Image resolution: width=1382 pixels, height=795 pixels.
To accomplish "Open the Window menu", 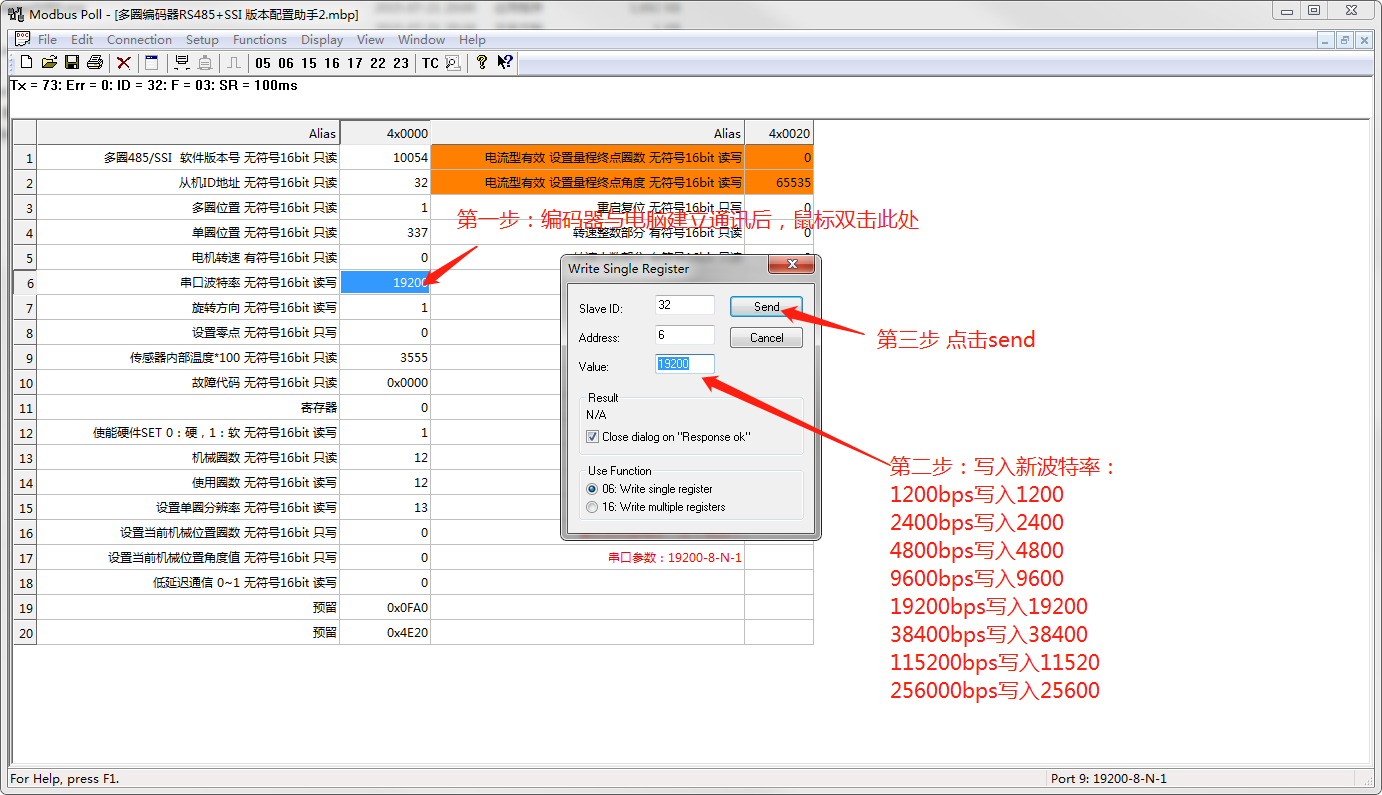I will [x=421, y=40].
